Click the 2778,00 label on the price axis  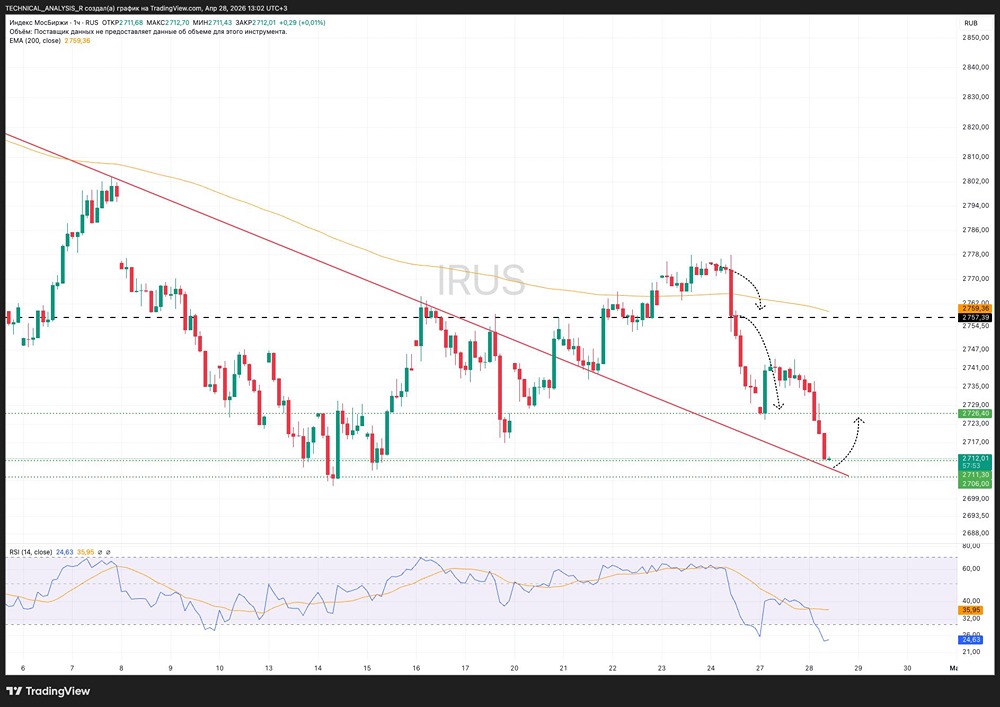(x=975, y=254)
